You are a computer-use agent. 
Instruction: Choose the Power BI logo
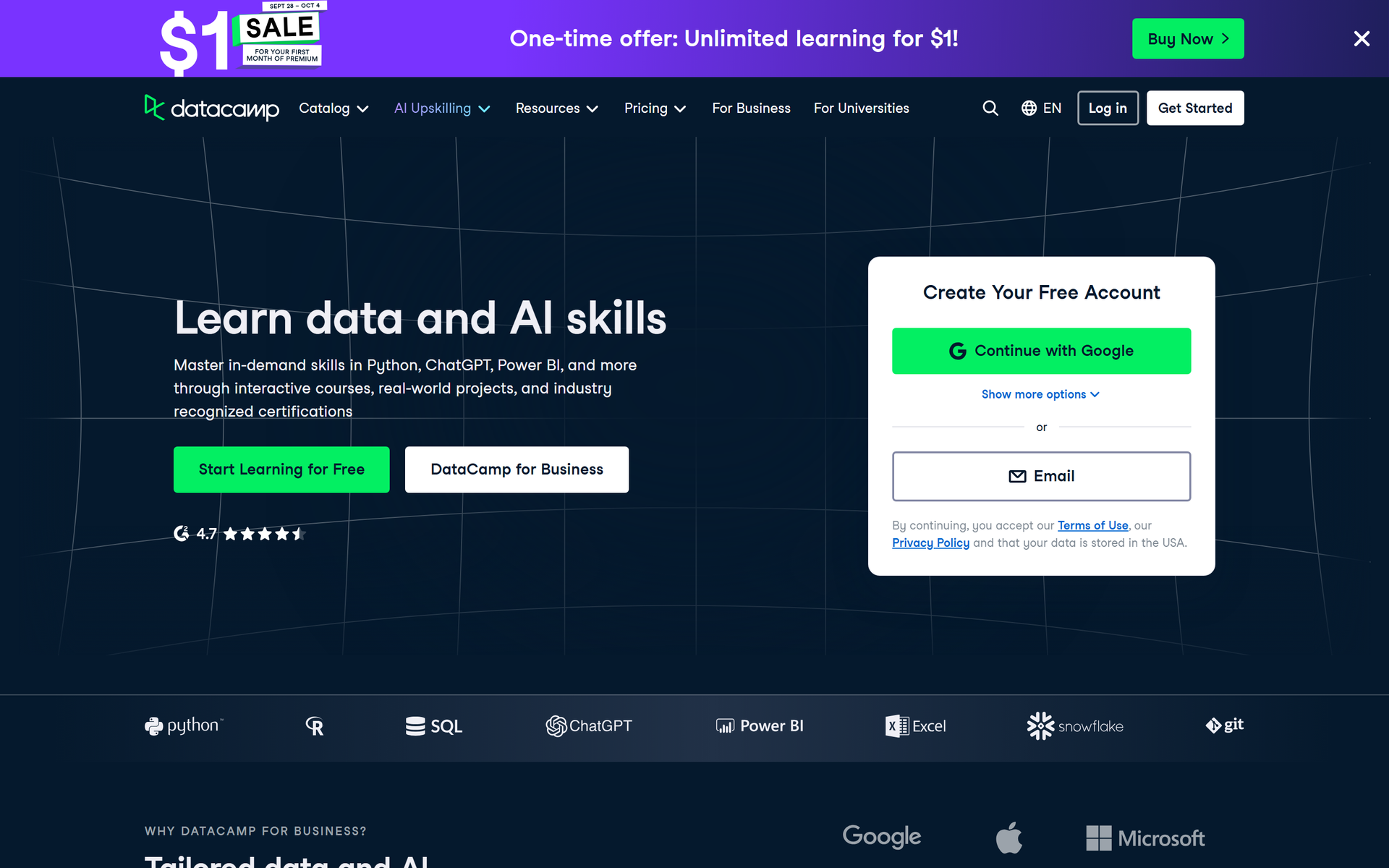760,726
